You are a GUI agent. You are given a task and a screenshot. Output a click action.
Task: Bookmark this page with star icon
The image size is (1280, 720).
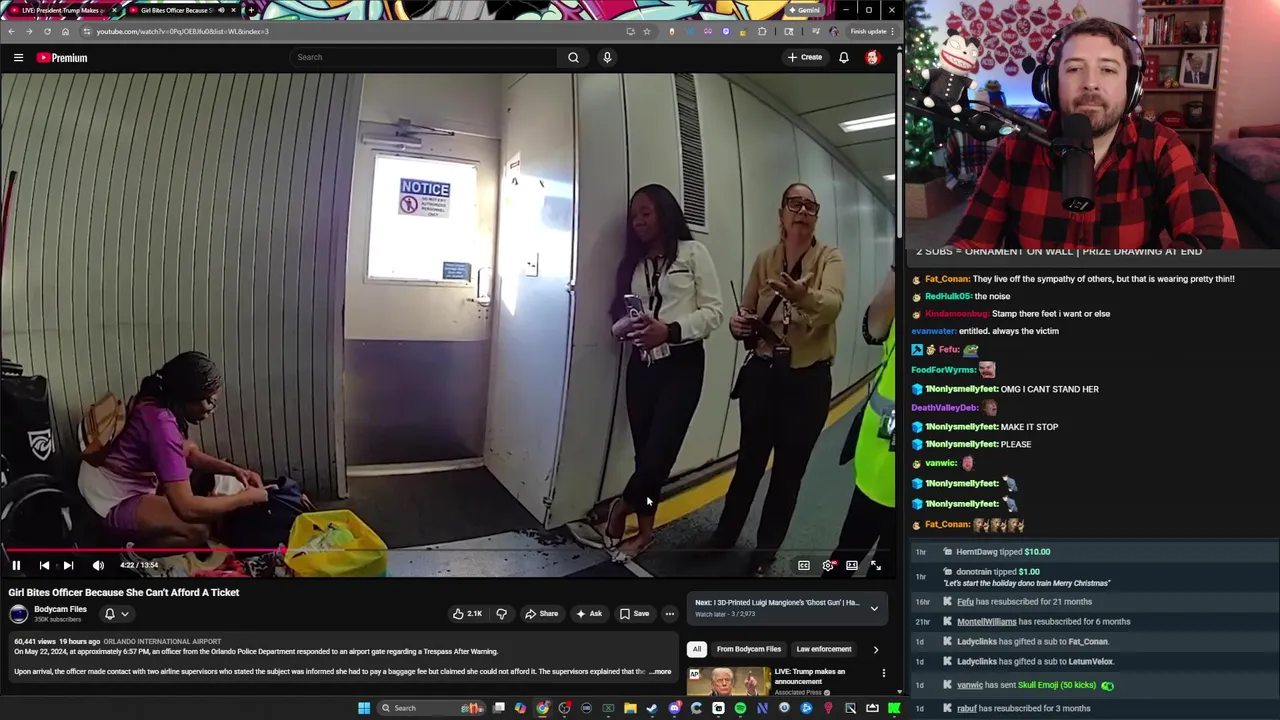point(647,31)
